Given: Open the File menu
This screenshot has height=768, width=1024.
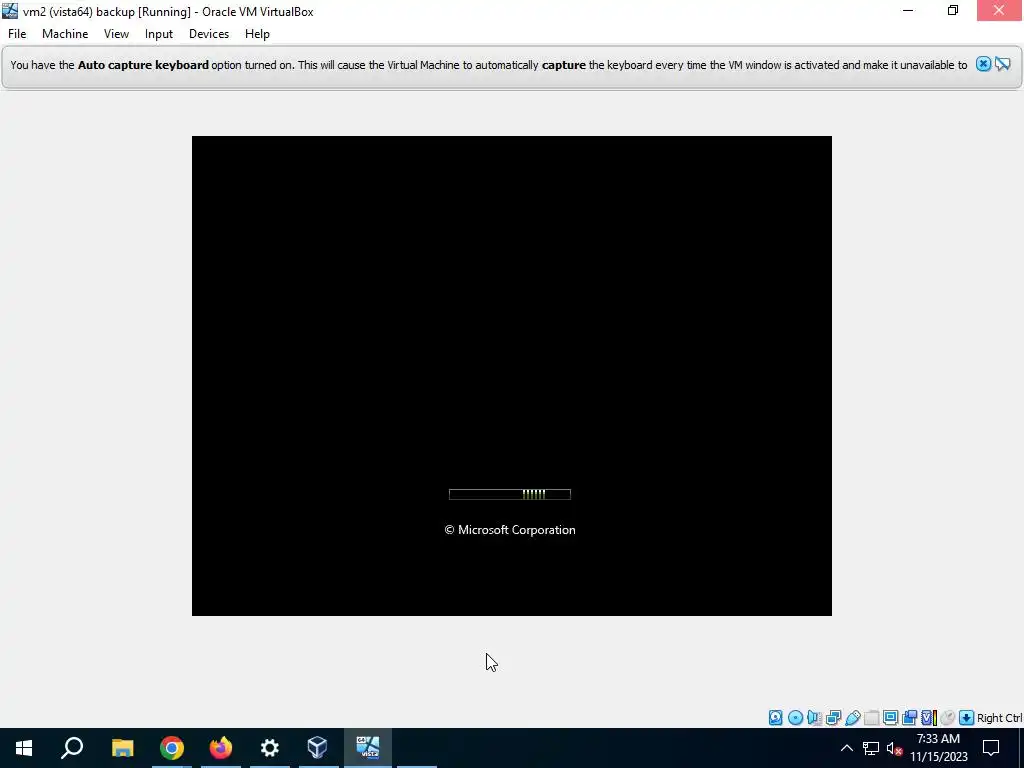Looking at the screenshot, I should pos(17,34).
